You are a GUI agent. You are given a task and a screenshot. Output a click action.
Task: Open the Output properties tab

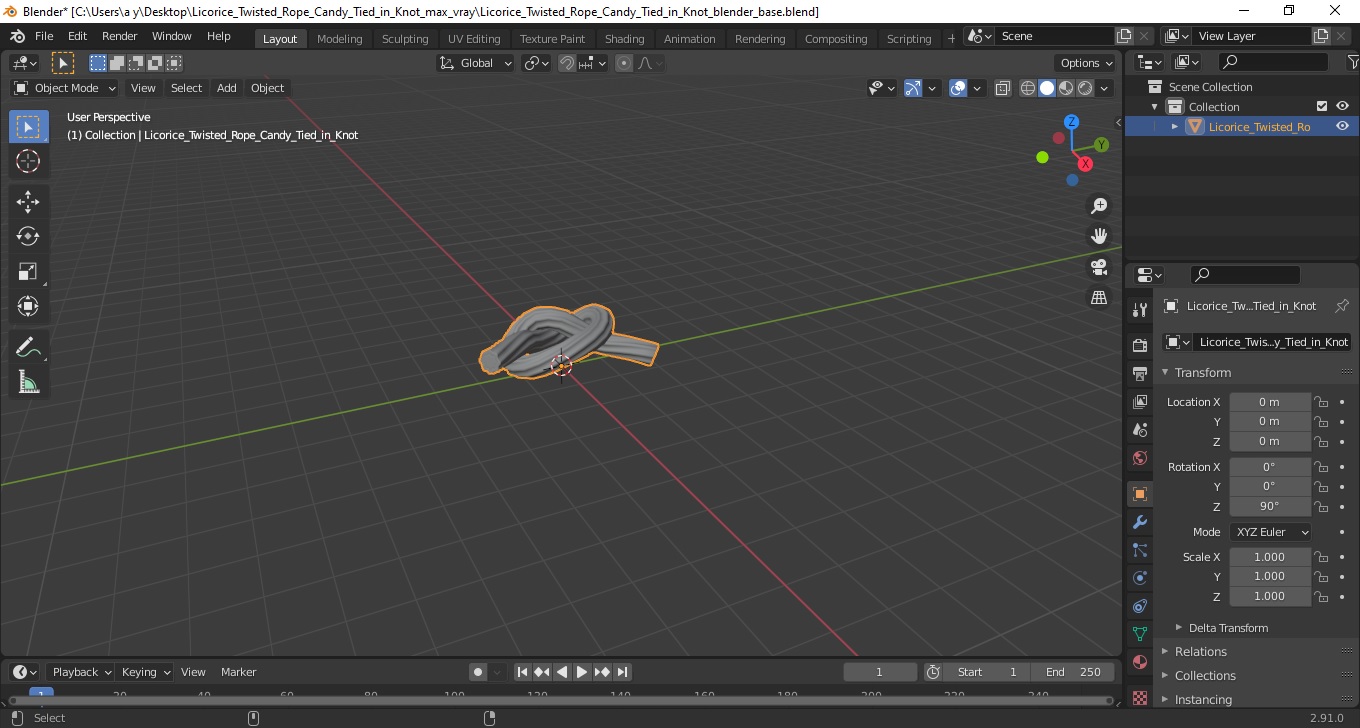(1140, 374)
